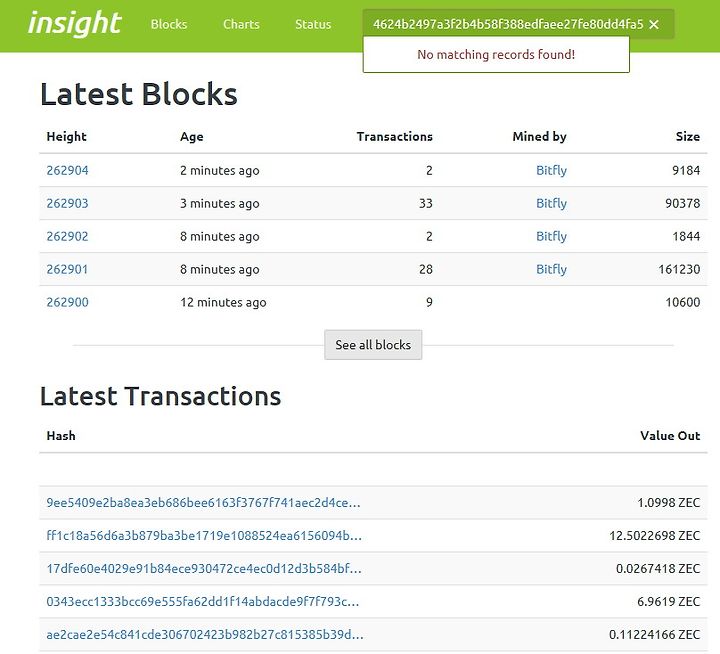
Task: Open block 262904
Action: coord(68,170)
